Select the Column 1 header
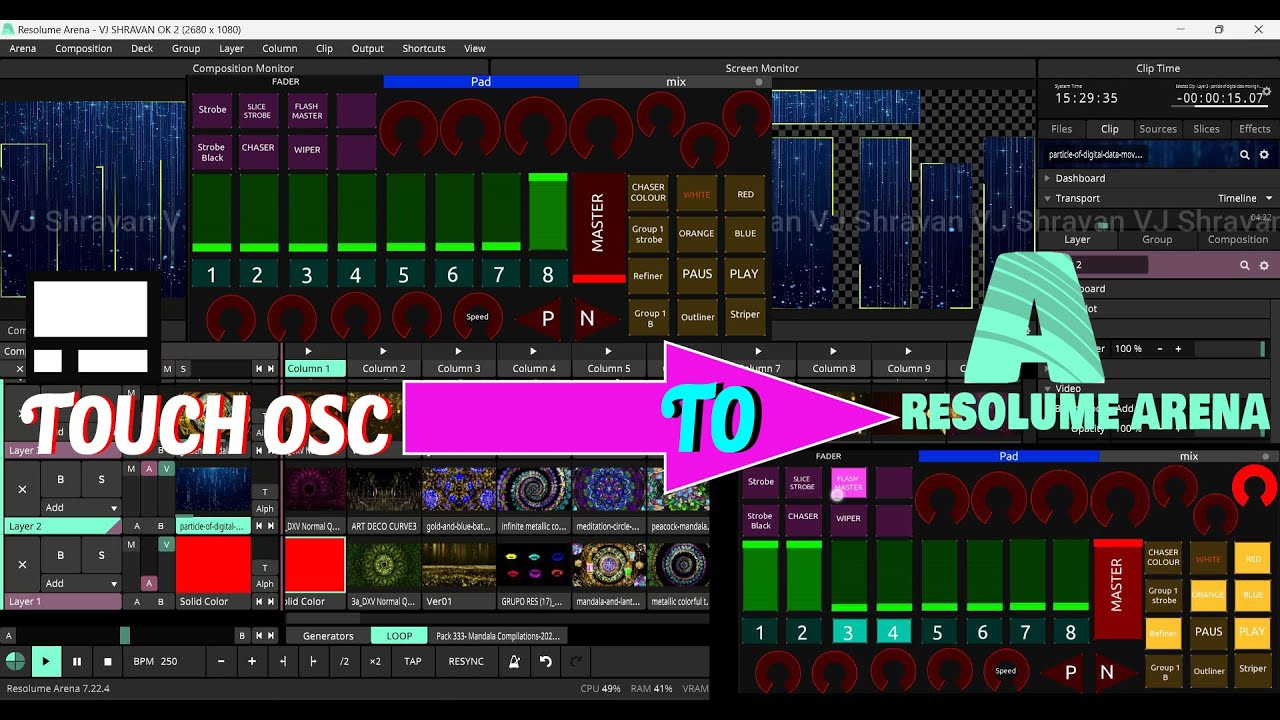Viewport: 1280px width, 720px height. [315, 368]
